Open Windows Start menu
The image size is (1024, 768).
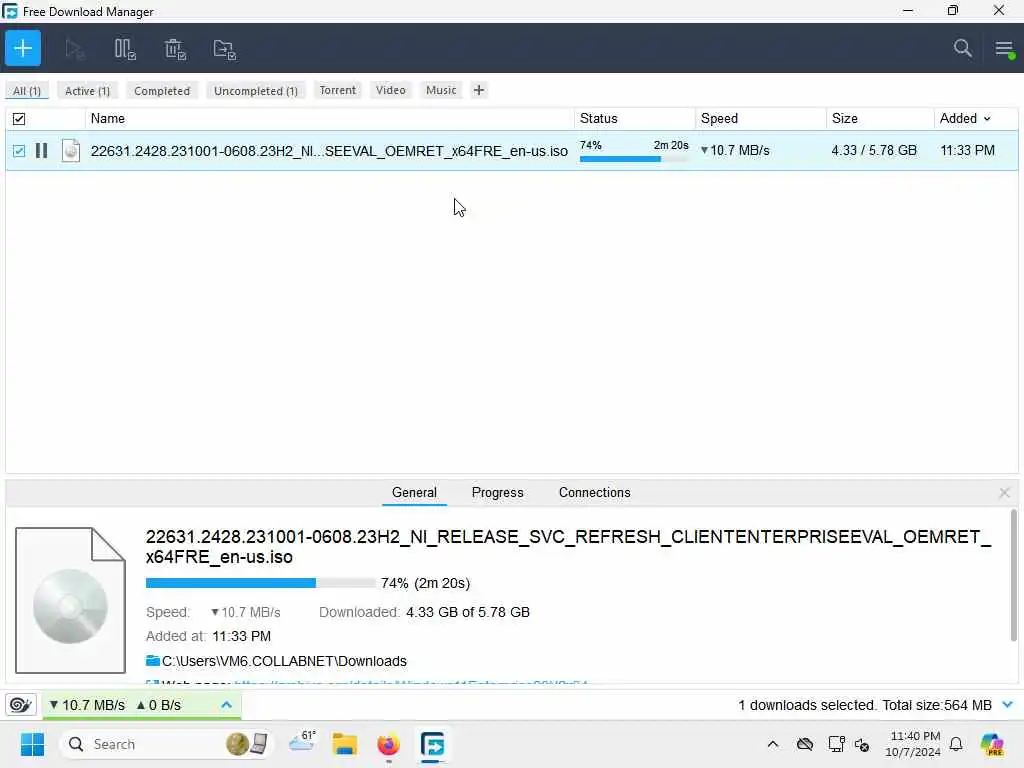pos(32,744)
